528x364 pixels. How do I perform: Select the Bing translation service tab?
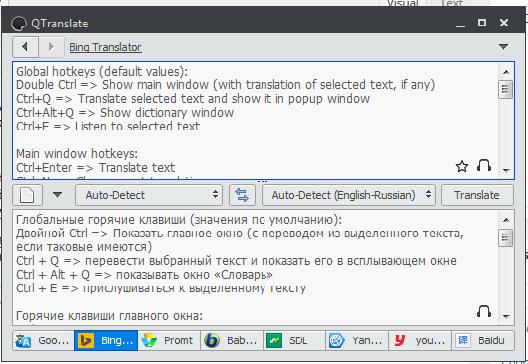click(x=106, y=340)
